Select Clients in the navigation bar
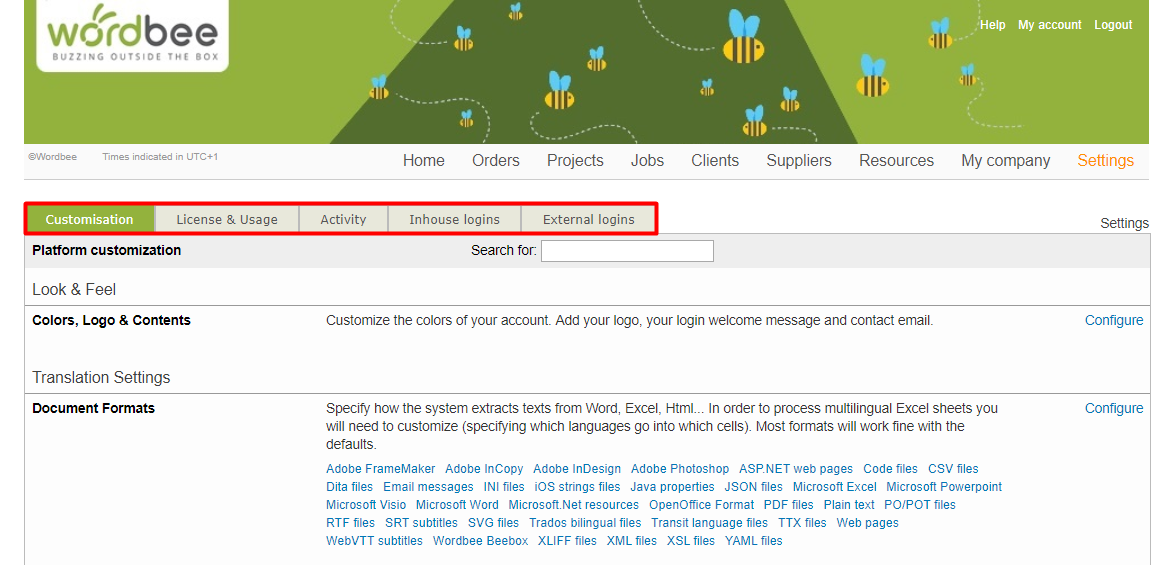 pyautogui.click(x=715, y=160)
